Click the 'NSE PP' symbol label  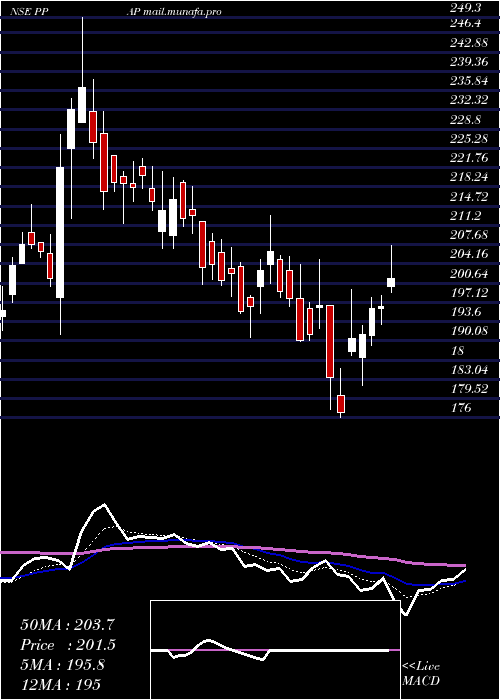click(29, 12)
